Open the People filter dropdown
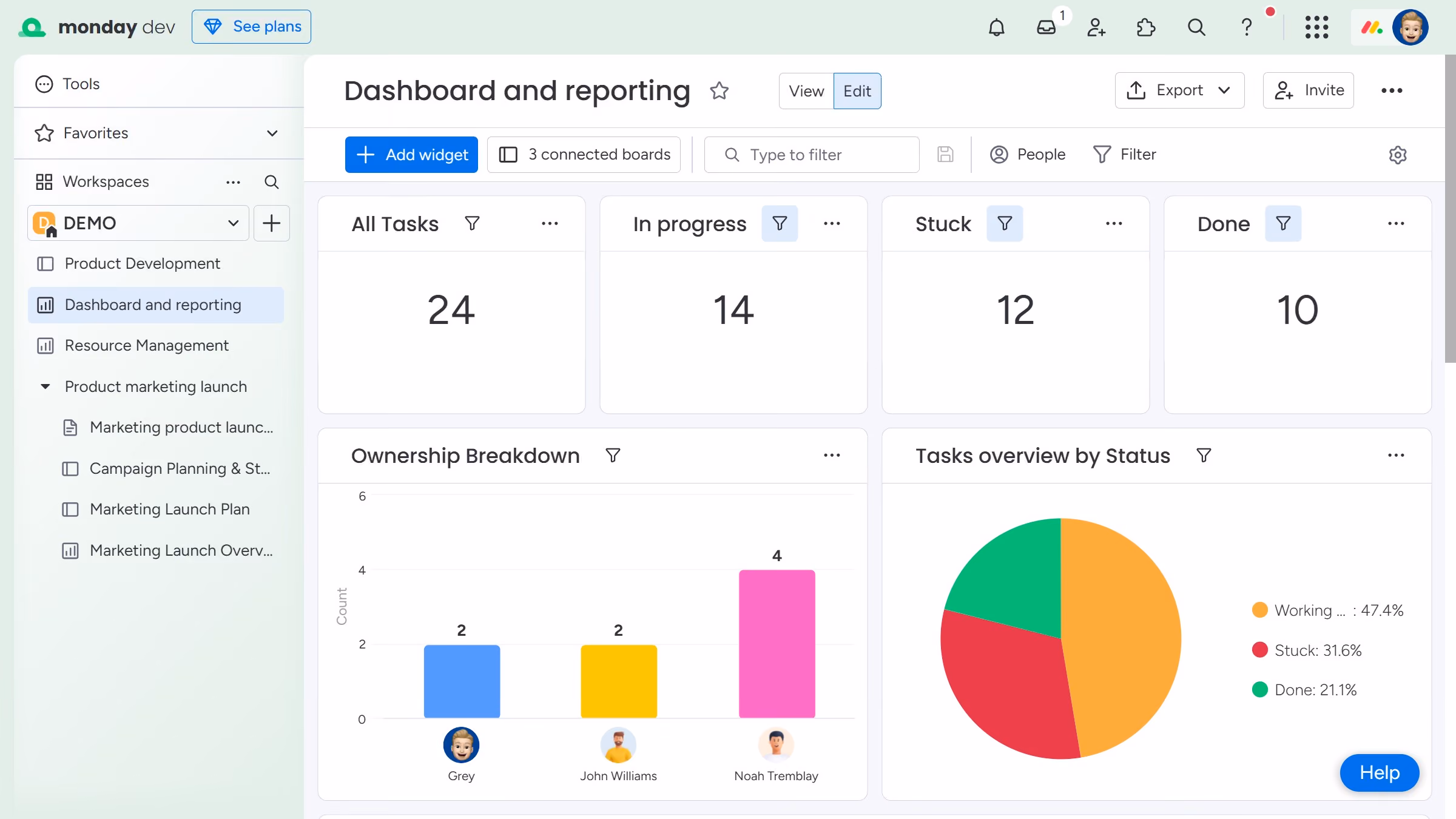 1028,155
